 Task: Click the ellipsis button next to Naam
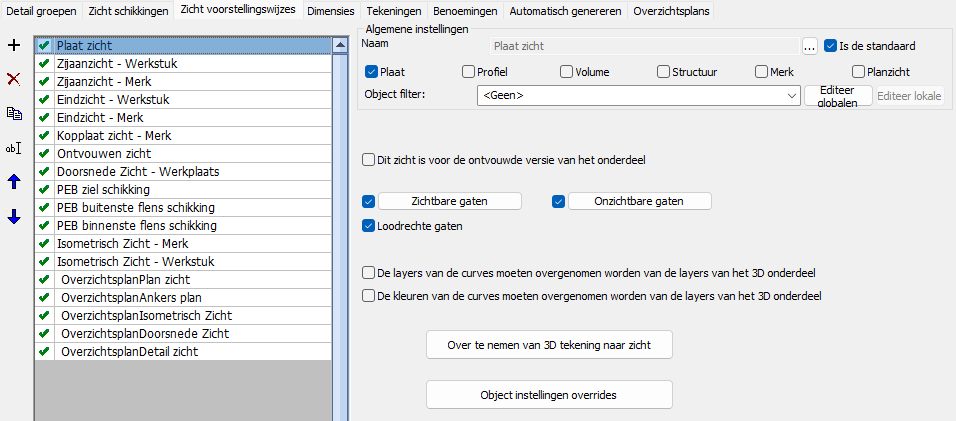(x=810, y=46)
